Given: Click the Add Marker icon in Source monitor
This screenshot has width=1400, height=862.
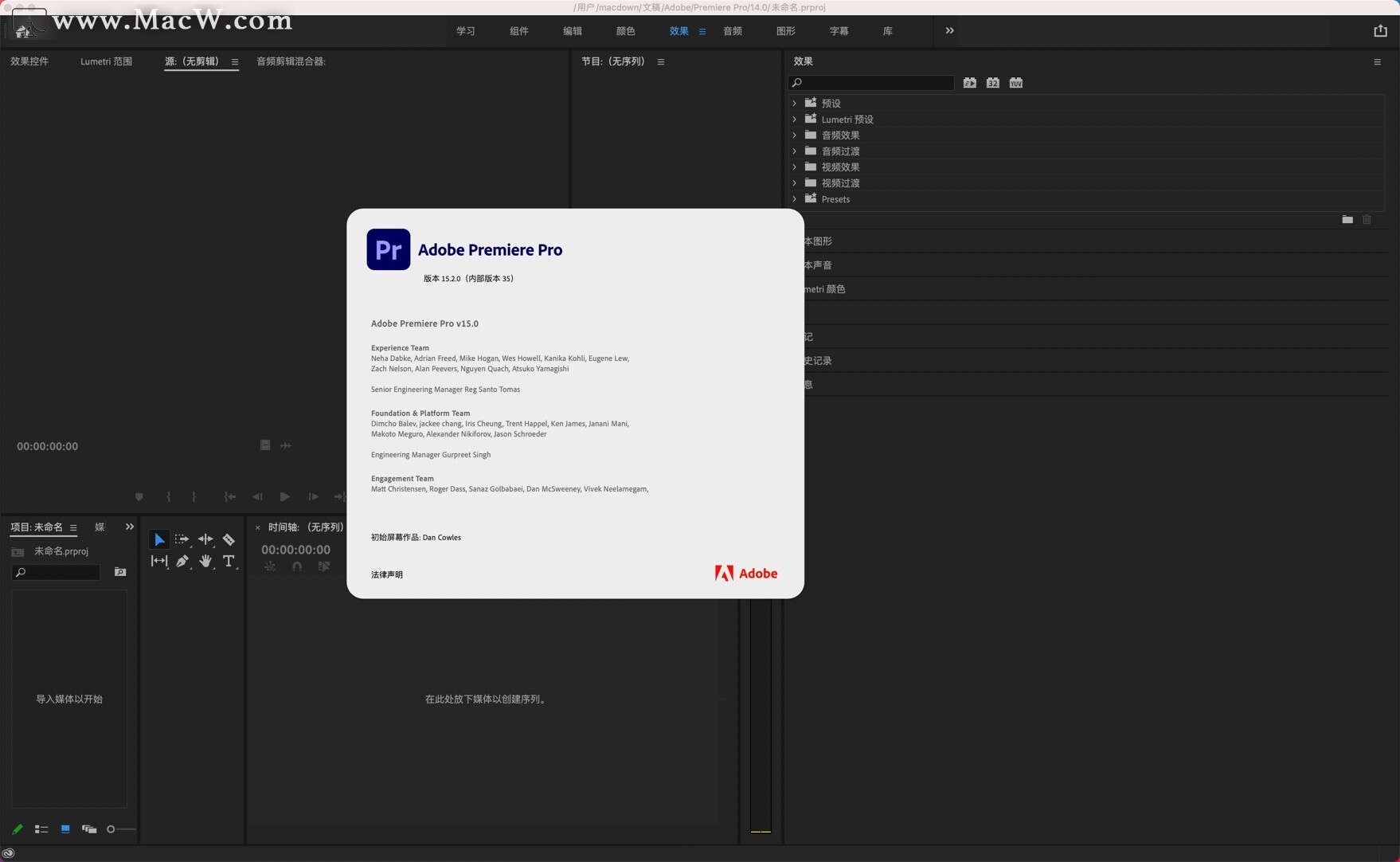Looking at the screenshot, I should point(139,497).
